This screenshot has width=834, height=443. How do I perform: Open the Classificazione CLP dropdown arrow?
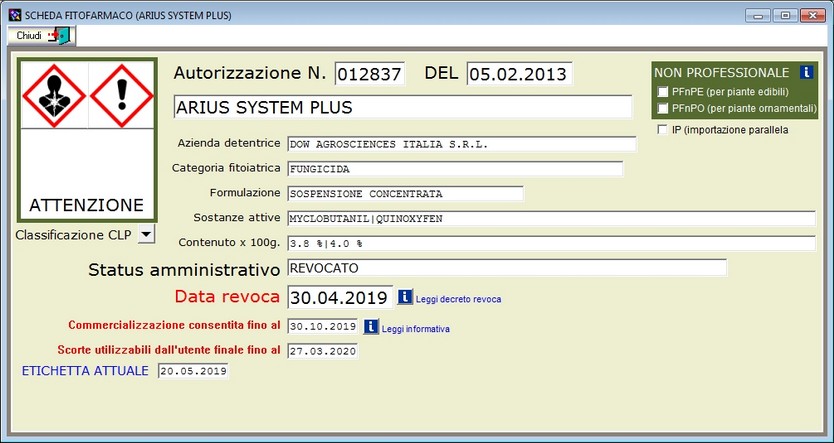click(146, 234)
